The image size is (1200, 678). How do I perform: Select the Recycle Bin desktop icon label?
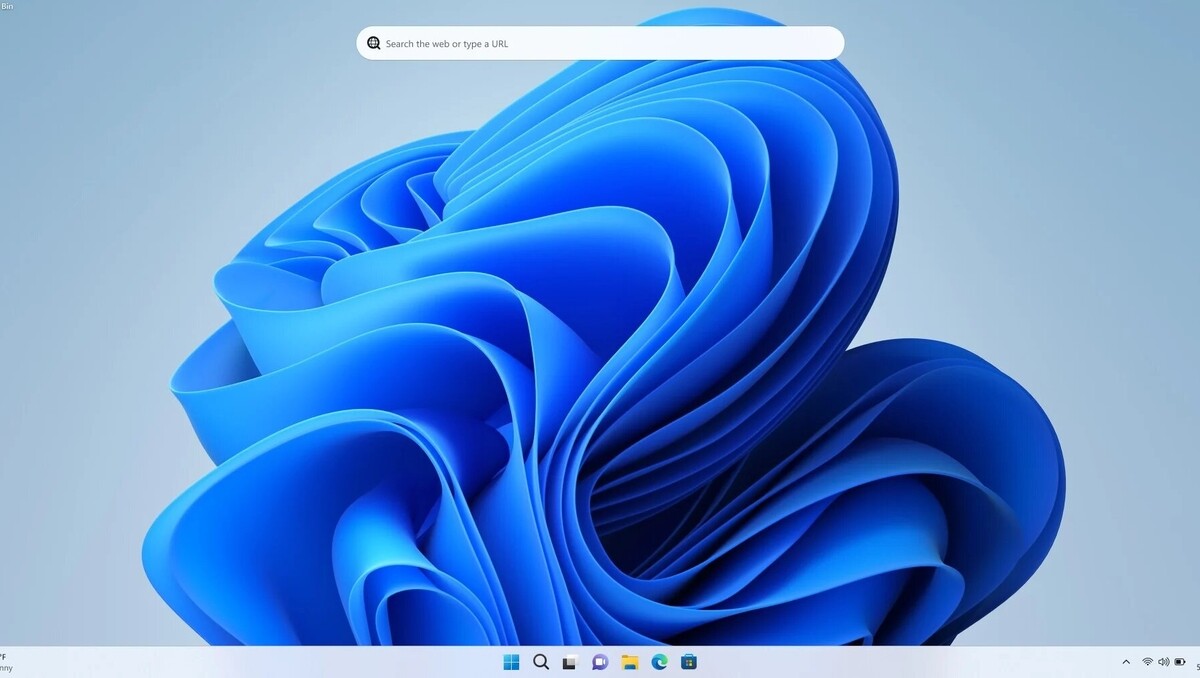coord(6,6)
